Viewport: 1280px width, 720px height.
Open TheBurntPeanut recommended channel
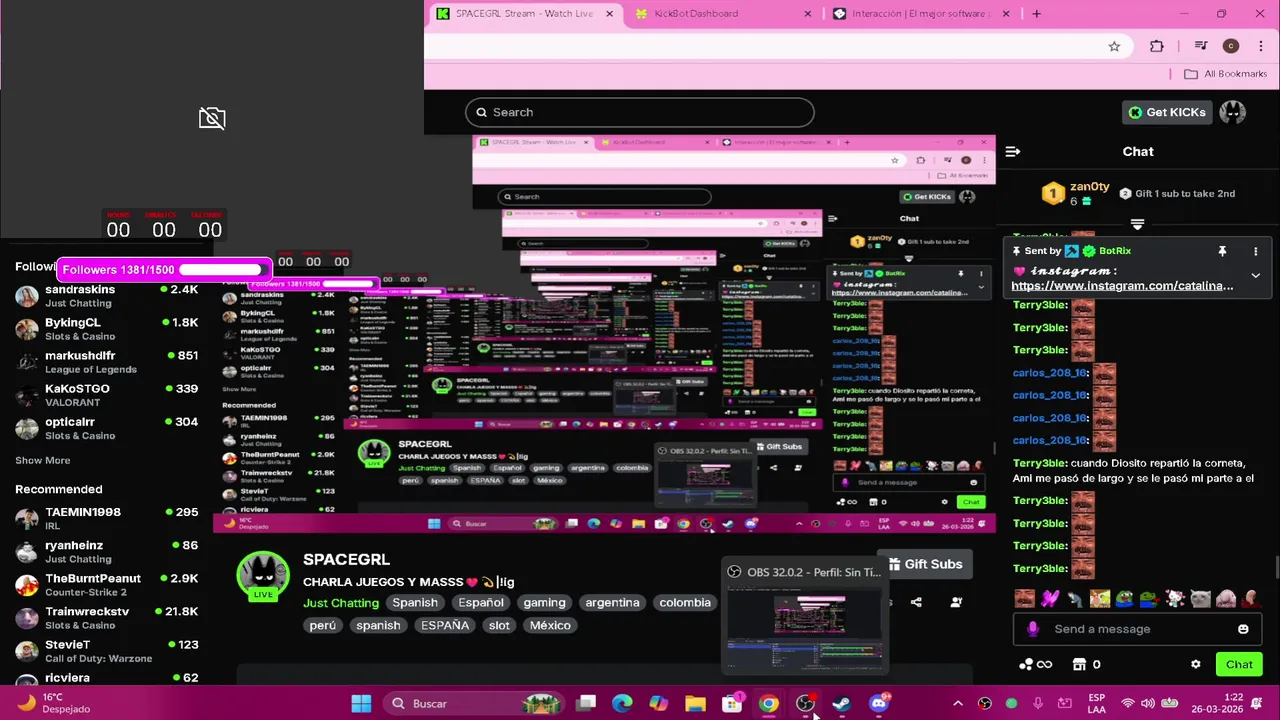coord(106,585)
